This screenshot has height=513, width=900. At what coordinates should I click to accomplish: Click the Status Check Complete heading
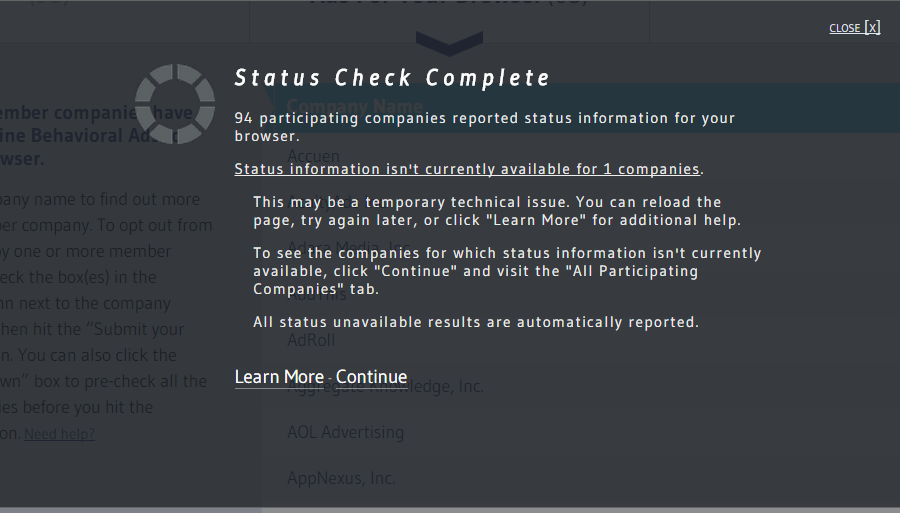tap(392, 78)
